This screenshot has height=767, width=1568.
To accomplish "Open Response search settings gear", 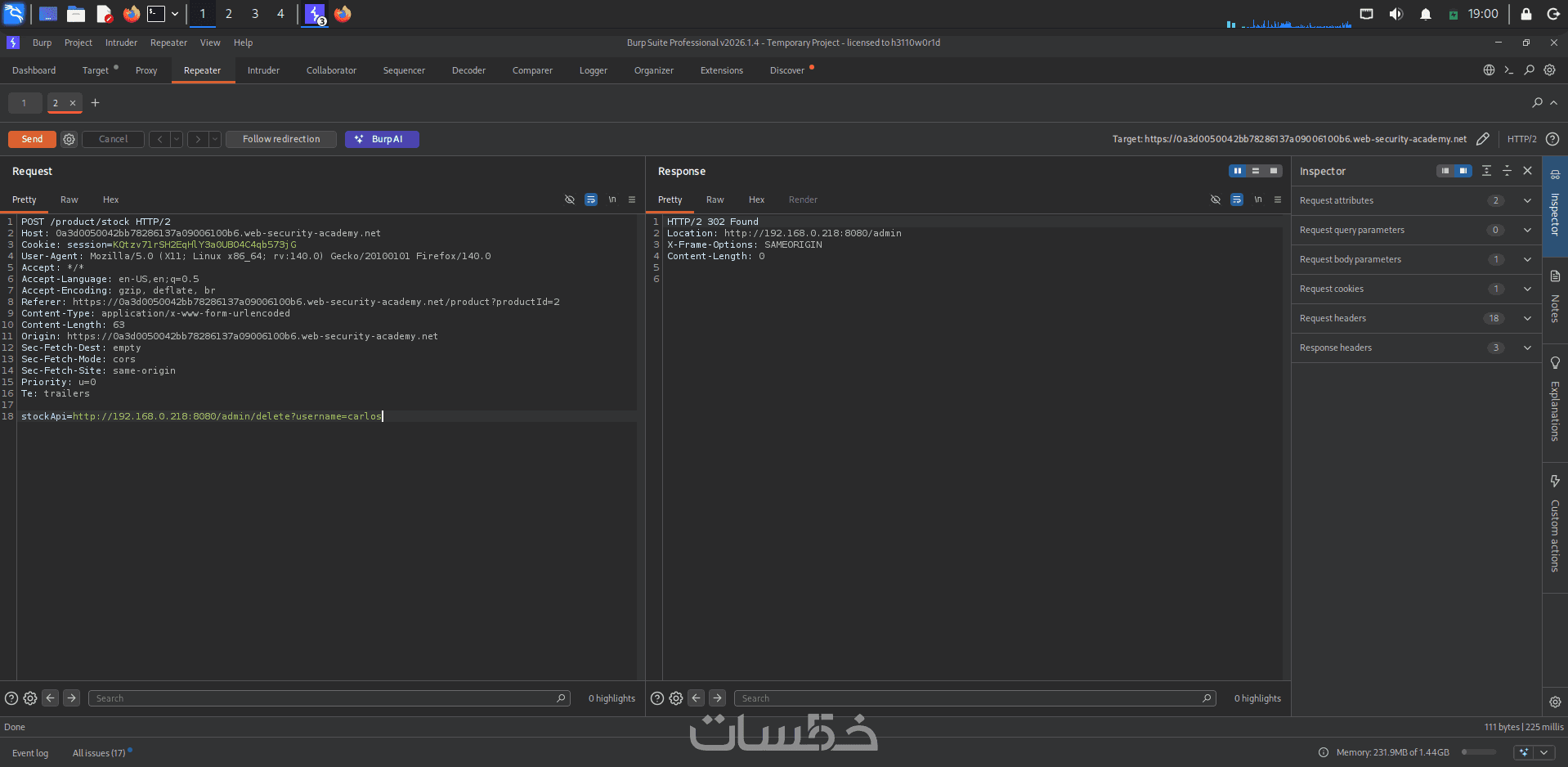I will pyautogui.click(x=676, y=698).
